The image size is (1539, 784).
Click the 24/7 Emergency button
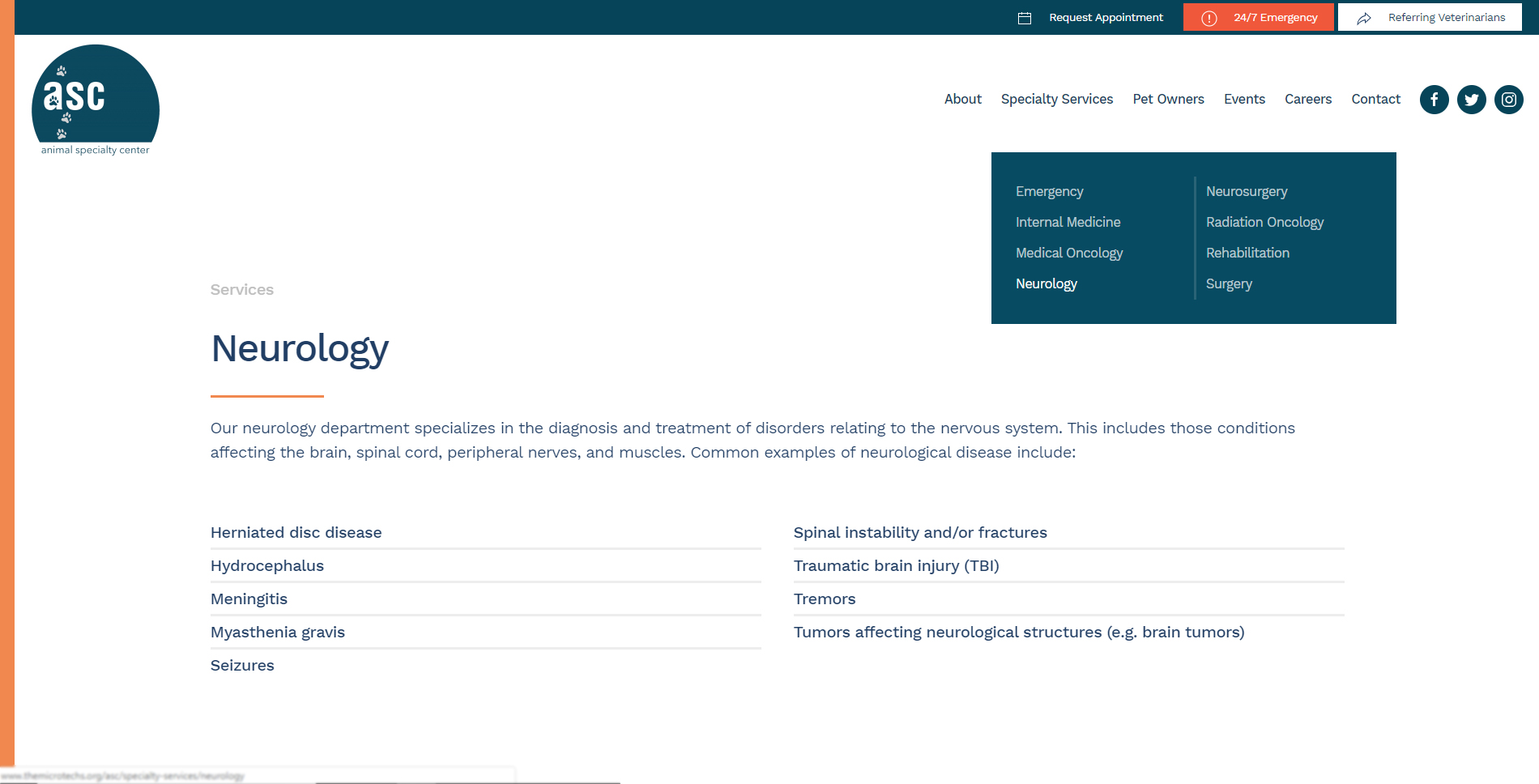coord(1258,17)
